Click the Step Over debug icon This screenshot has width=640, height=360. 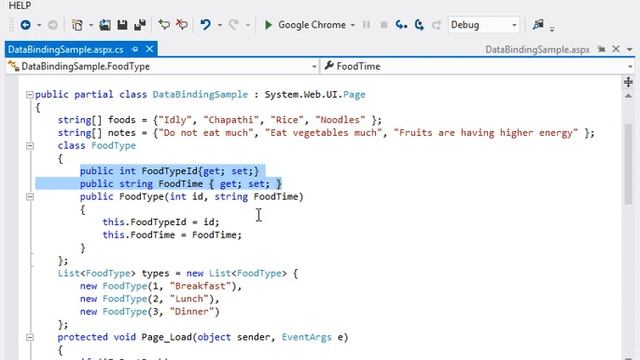coord(419,25)
